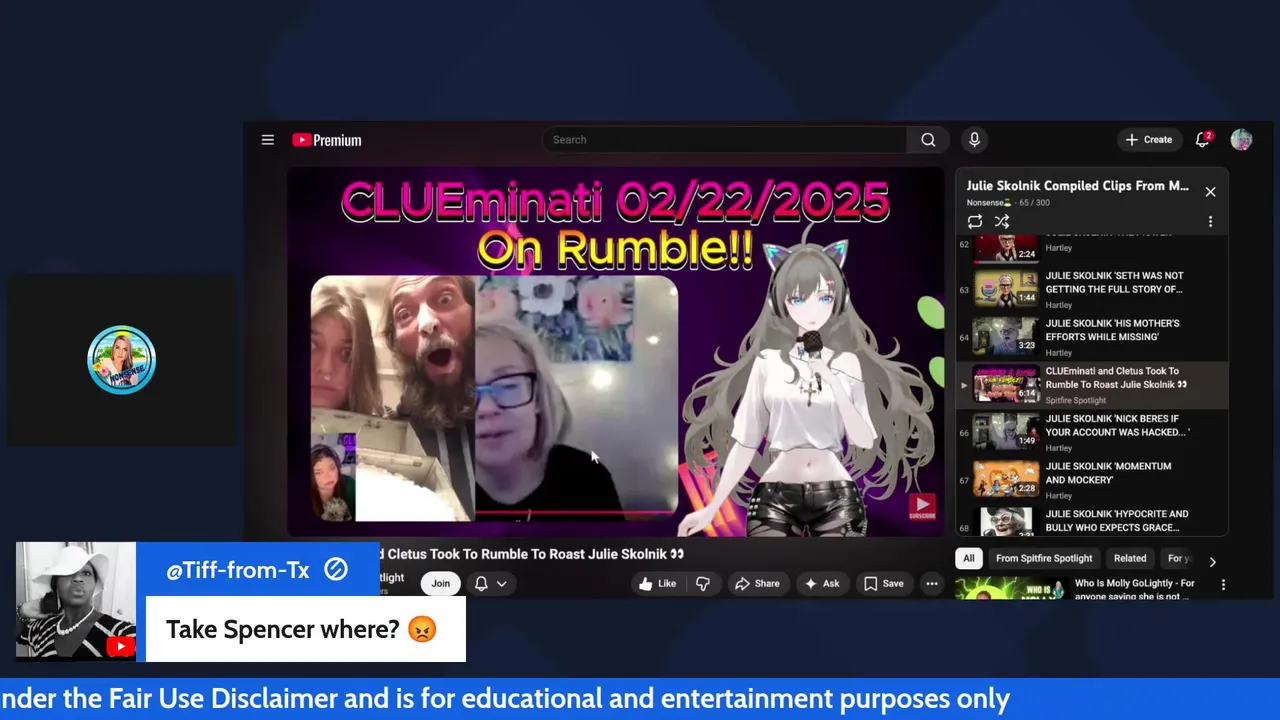
Task: Play 'NICK BERES IF YOUR ACCOUNT WAS HACKED' video
Action: click(x=1117, y=425)
